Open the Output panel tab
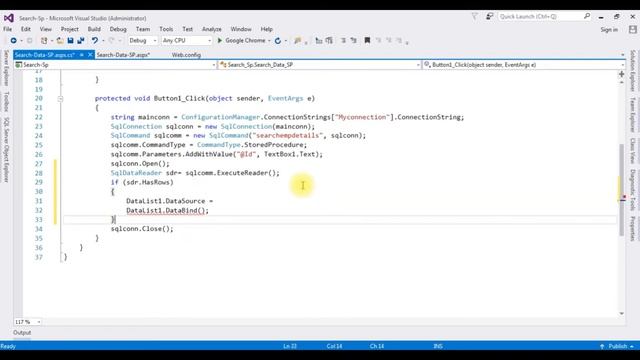The image size is (640, 360). click(22, 333)
